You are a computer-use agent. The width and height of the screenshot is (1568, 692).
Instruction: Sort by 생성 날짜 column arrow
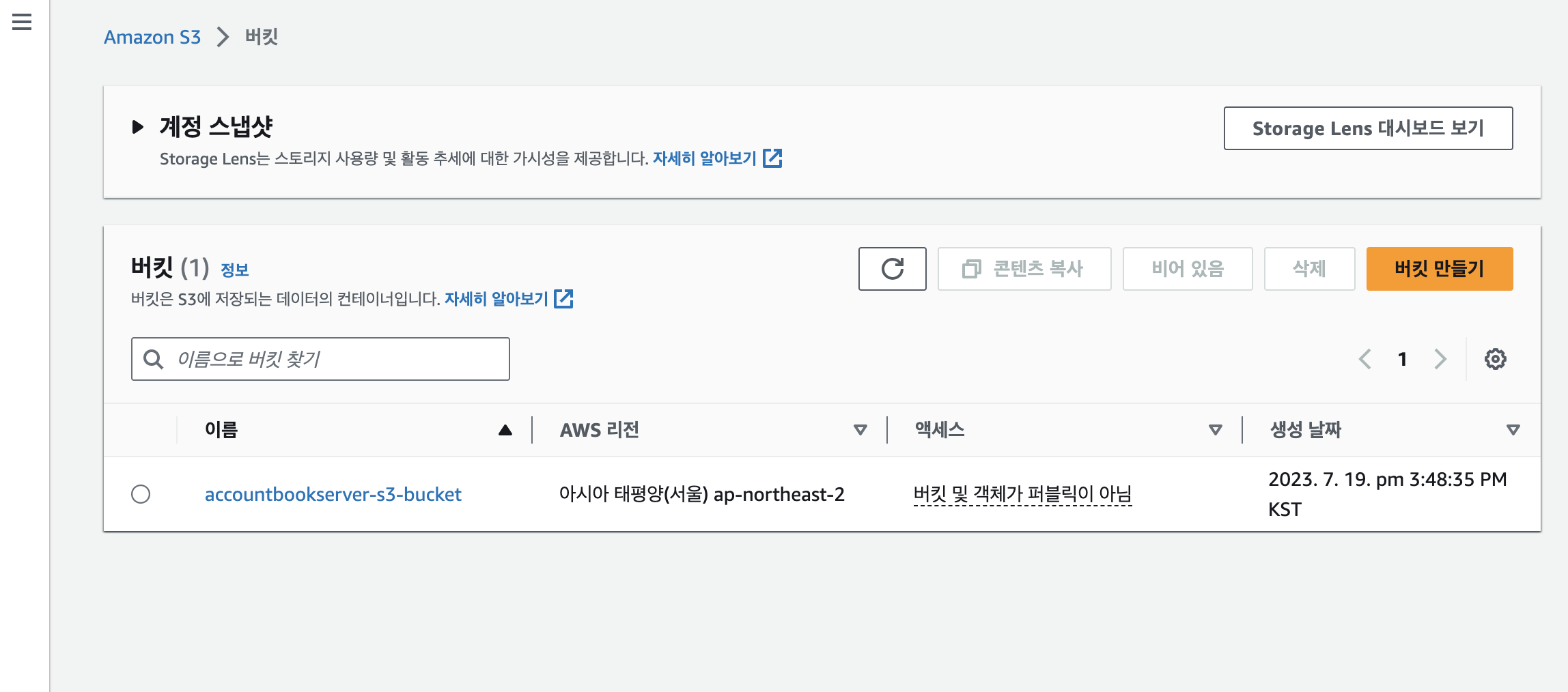coord(1513,430)
